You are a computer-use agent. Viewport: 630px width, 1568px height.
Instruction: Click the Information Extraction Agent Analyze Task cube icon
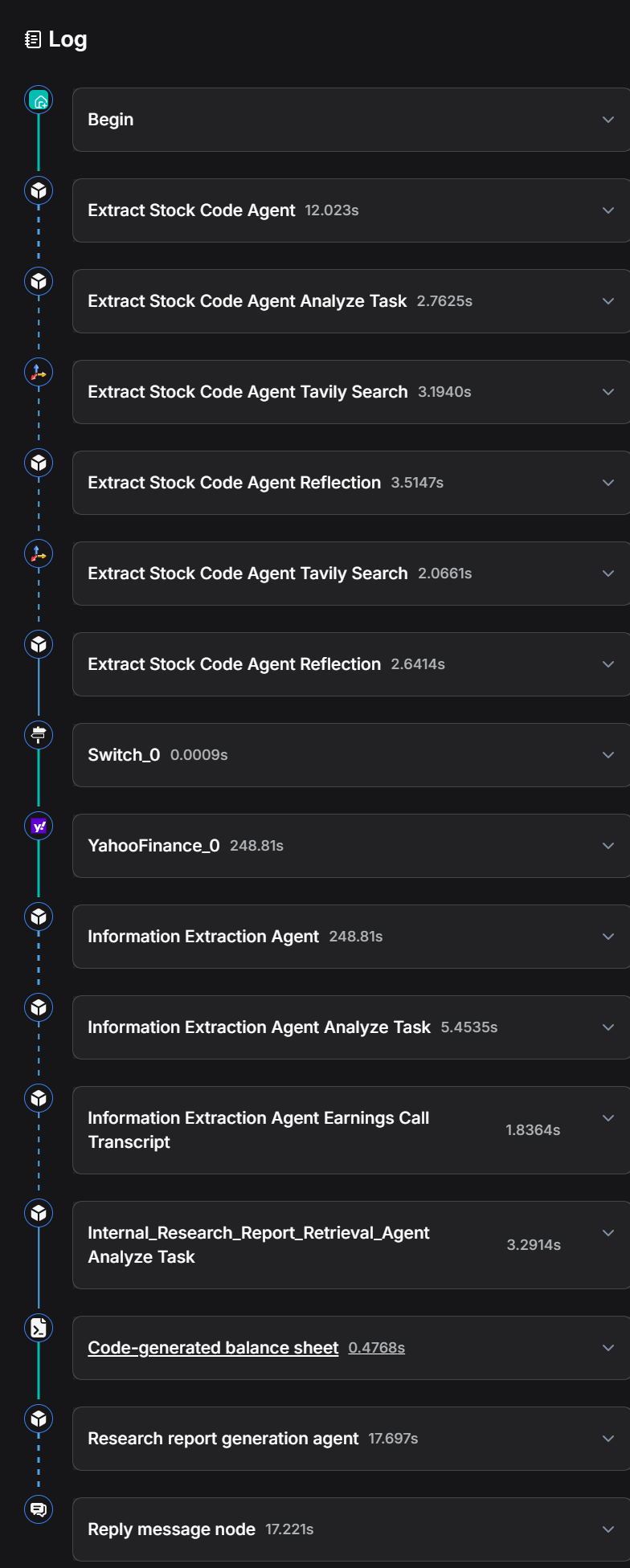39,1007
